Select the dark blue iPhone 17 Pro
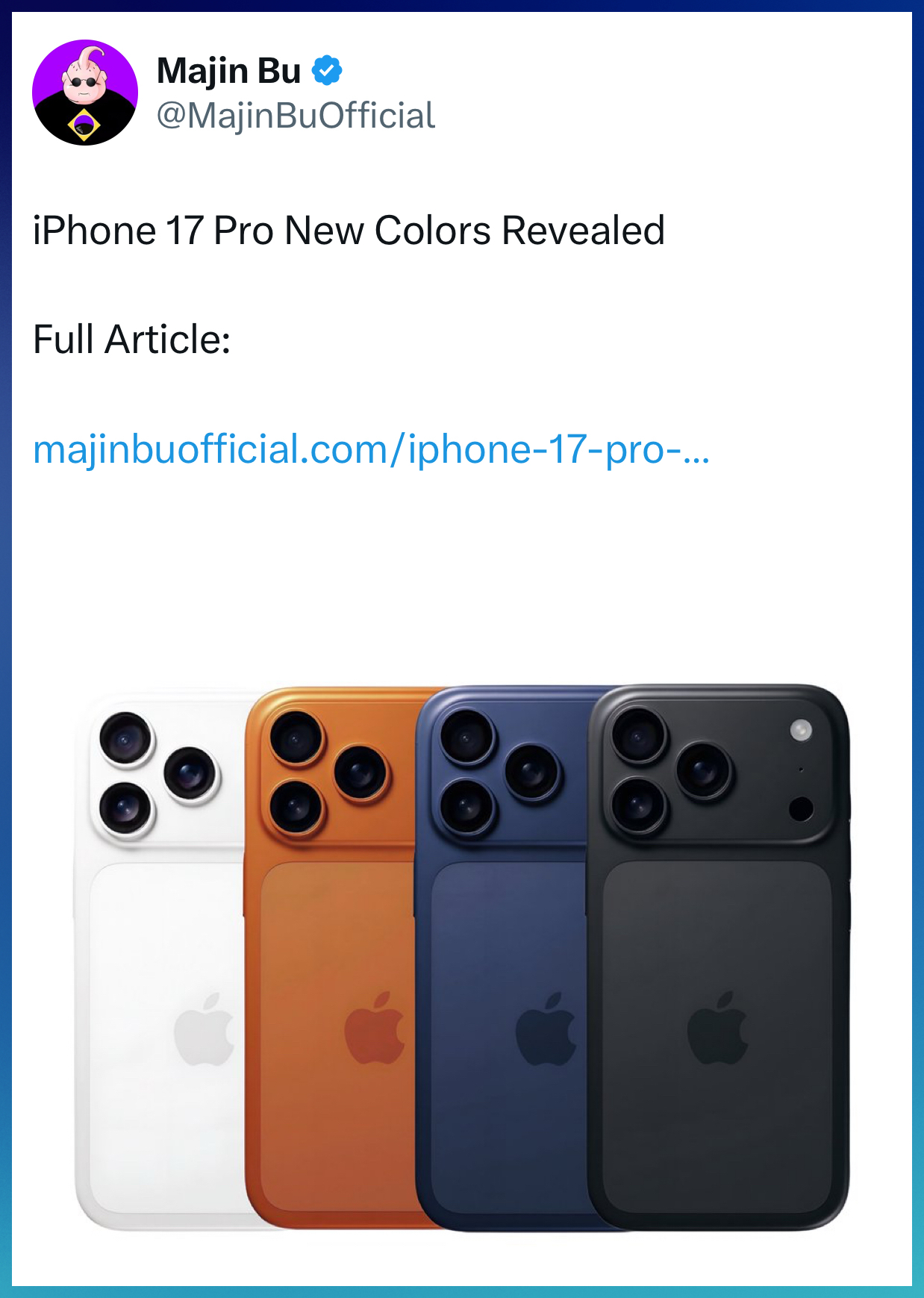The width and height of the screenshot is (924, 1298). click(502, 959)
